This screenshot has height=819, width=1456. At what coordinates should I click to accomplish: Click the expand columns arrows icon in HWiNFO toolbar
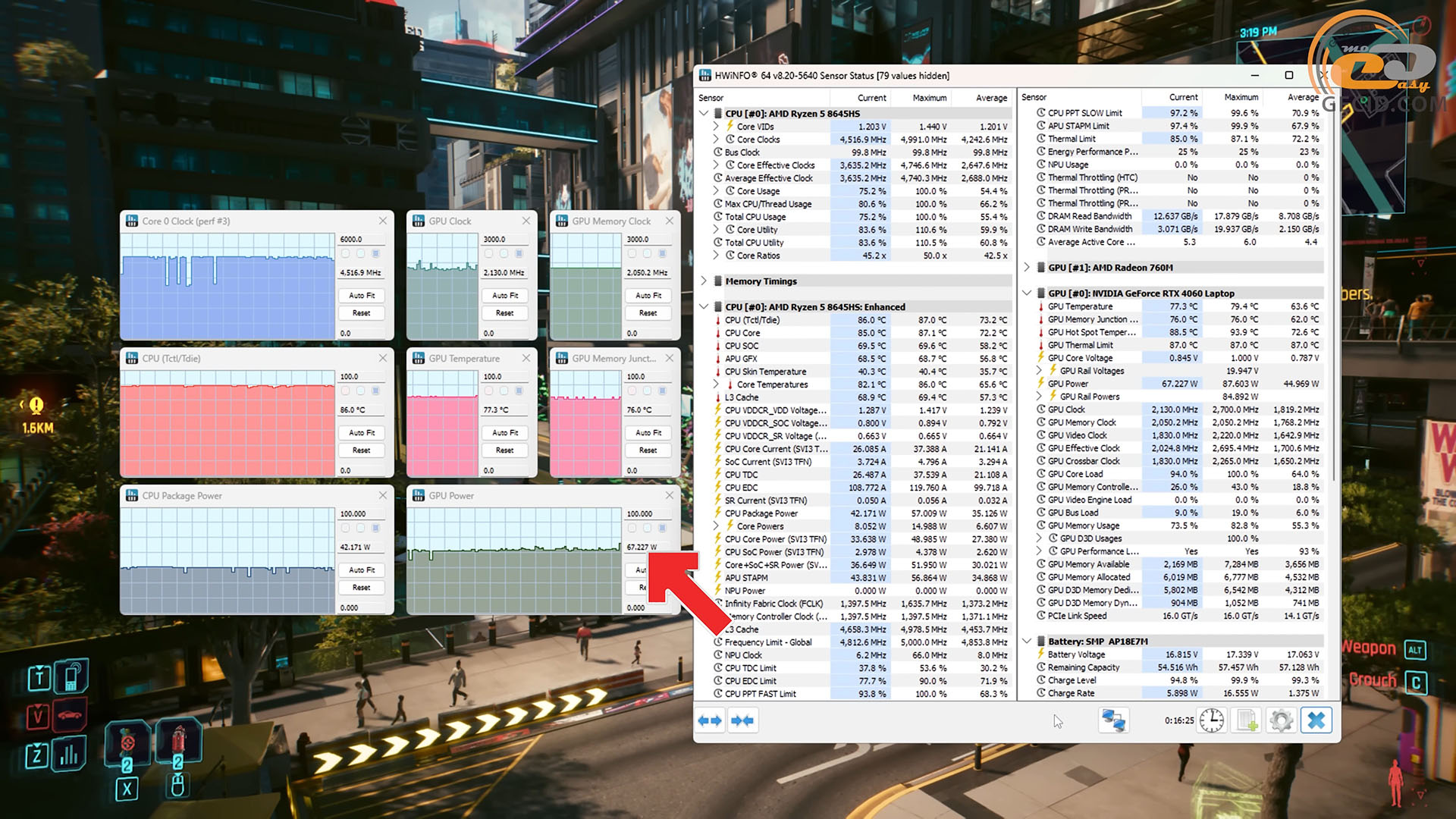(710, 720)
